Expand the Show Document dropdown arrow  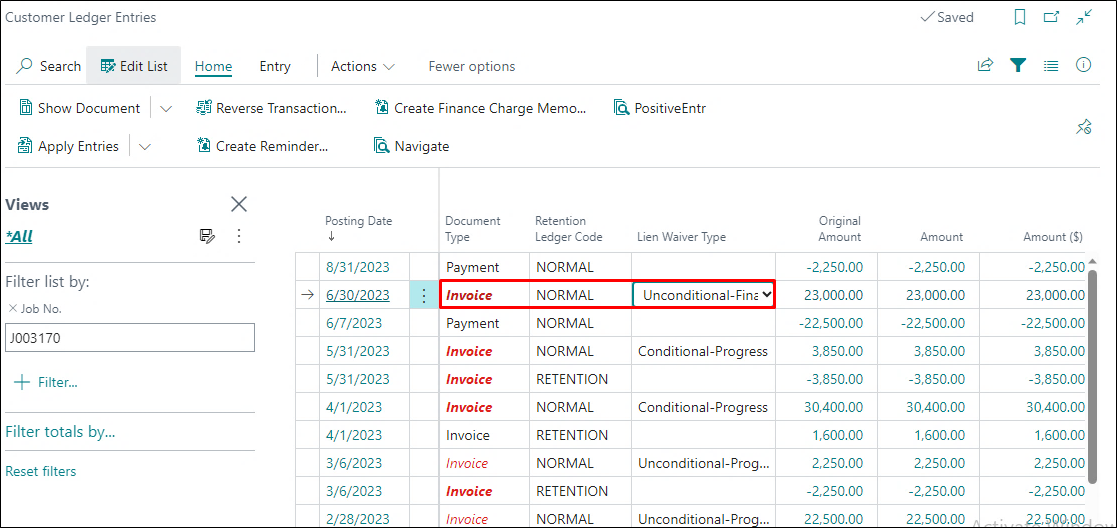point(166,108)
